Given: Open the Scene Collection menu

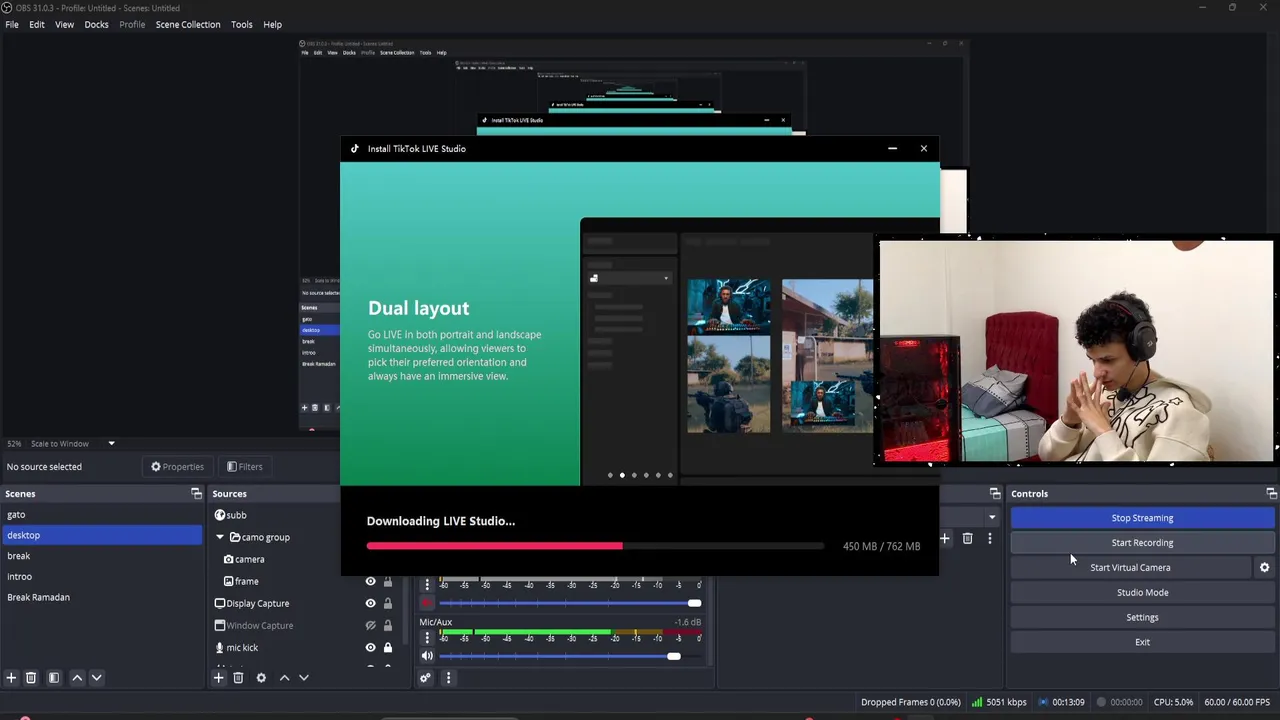Looking at the screenshot, I should [188, 24].
